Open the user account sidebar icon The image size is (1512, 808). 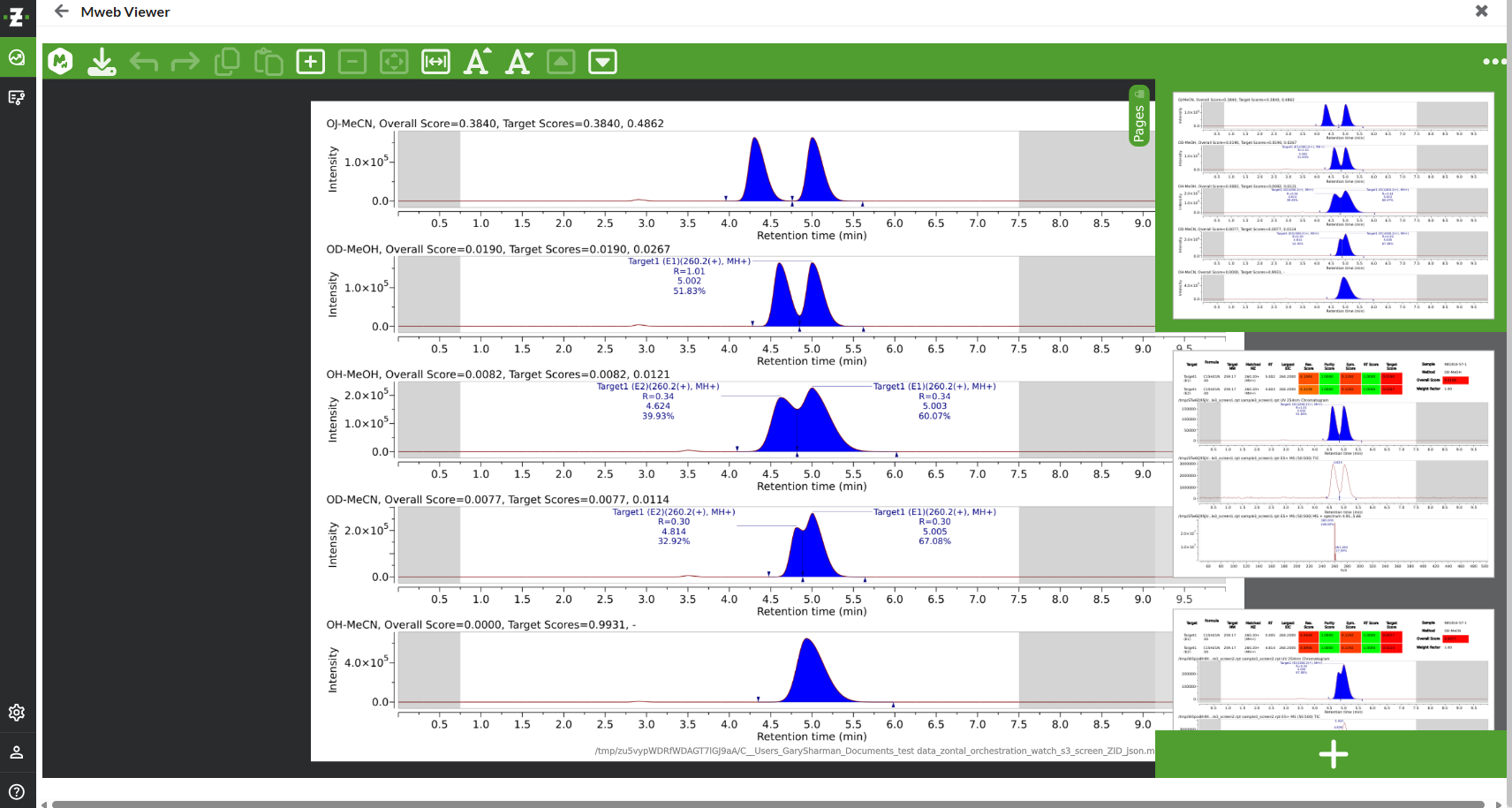tap(17, 752)
